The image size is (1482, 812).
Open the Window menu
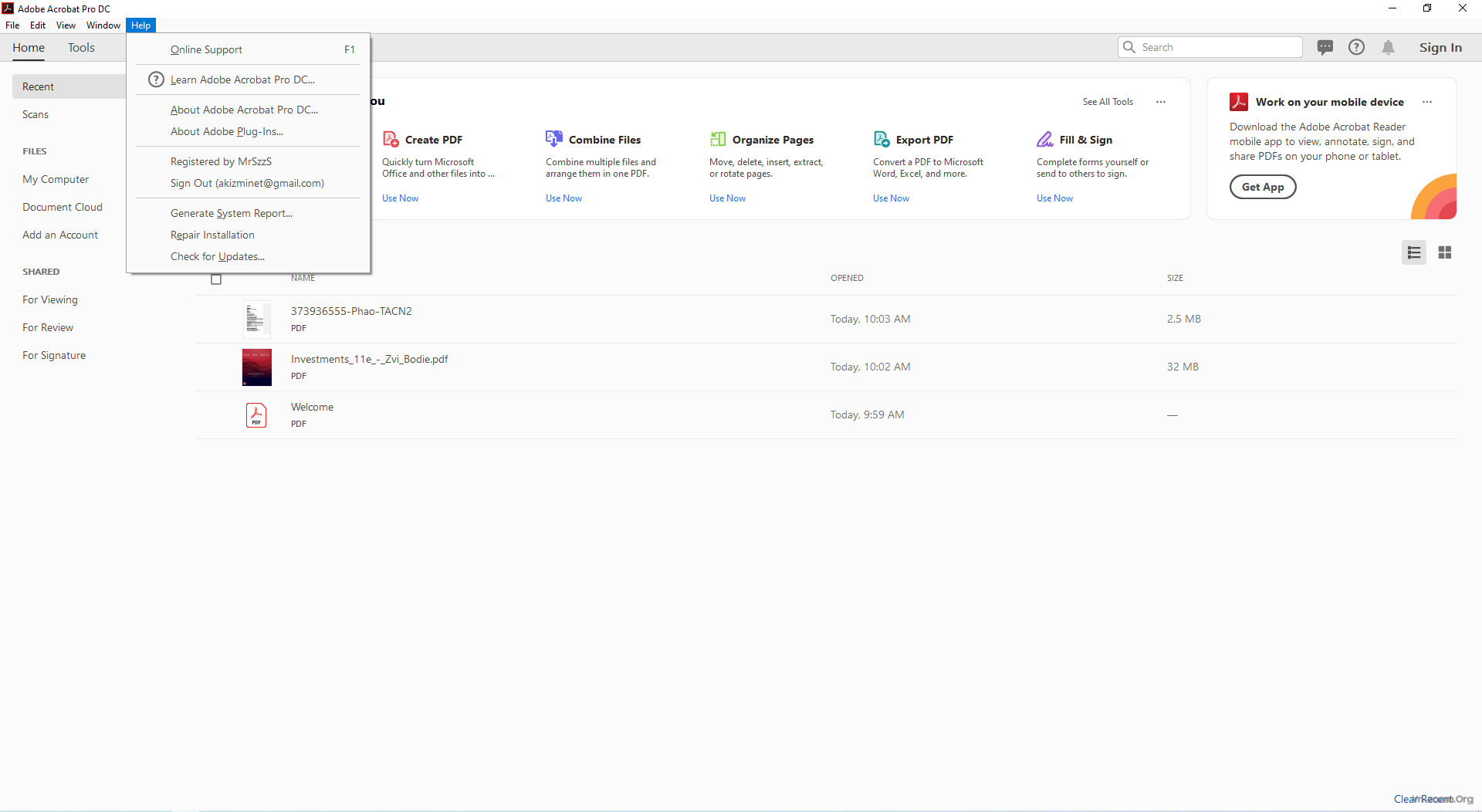point(103,25)
